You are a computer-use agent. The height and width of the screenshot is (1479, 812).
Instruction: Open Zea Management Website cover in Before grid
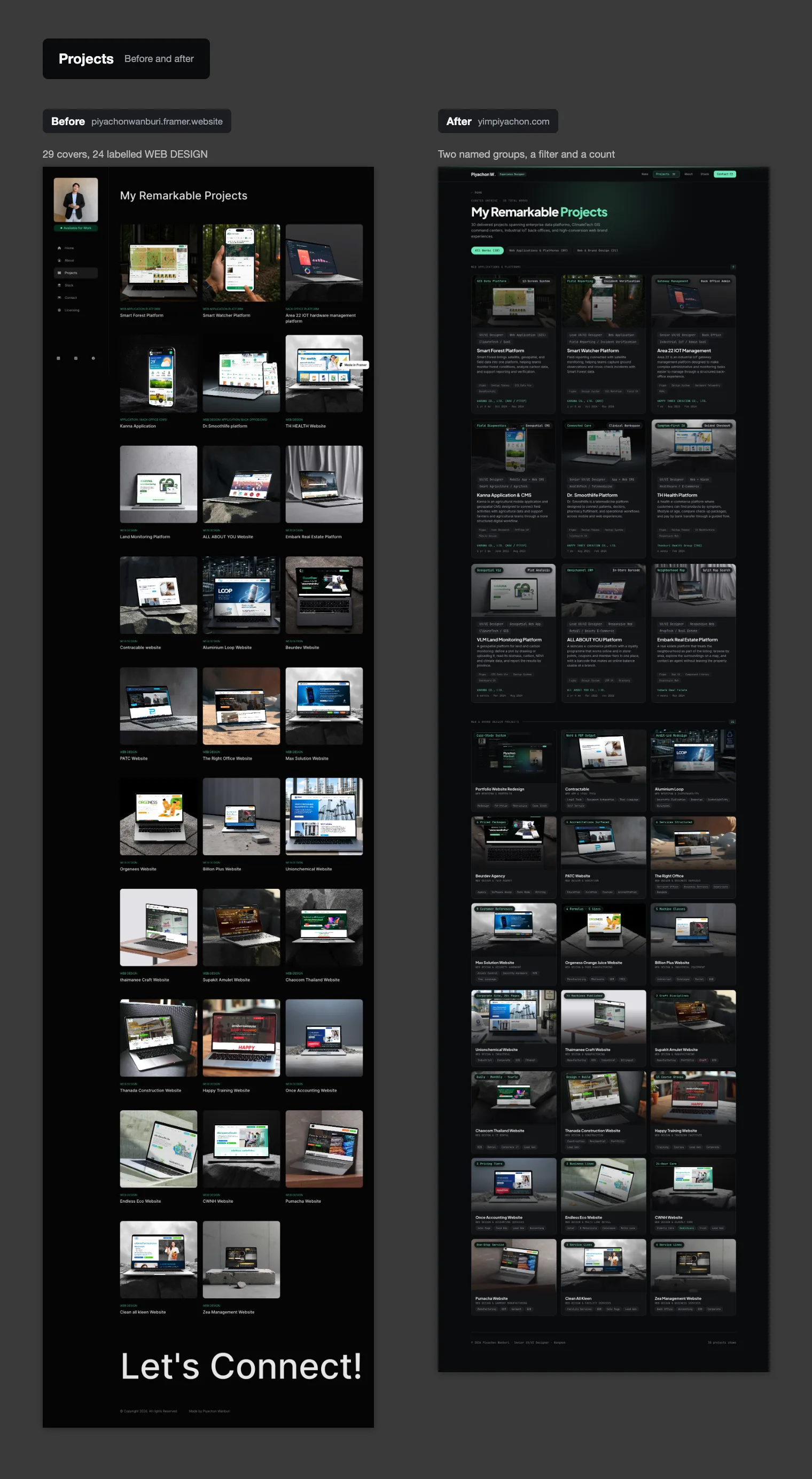pyautogui.click(x=241, y=1260)
